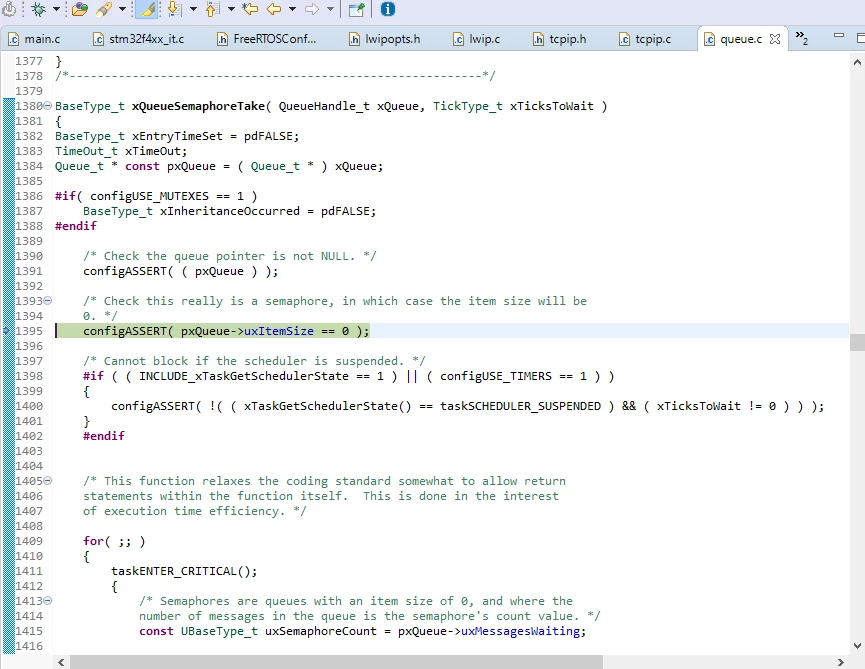The height and width of the screenshot is (669, 865).
Task: Collapse the comment block at line 1413
Action: 47,601
